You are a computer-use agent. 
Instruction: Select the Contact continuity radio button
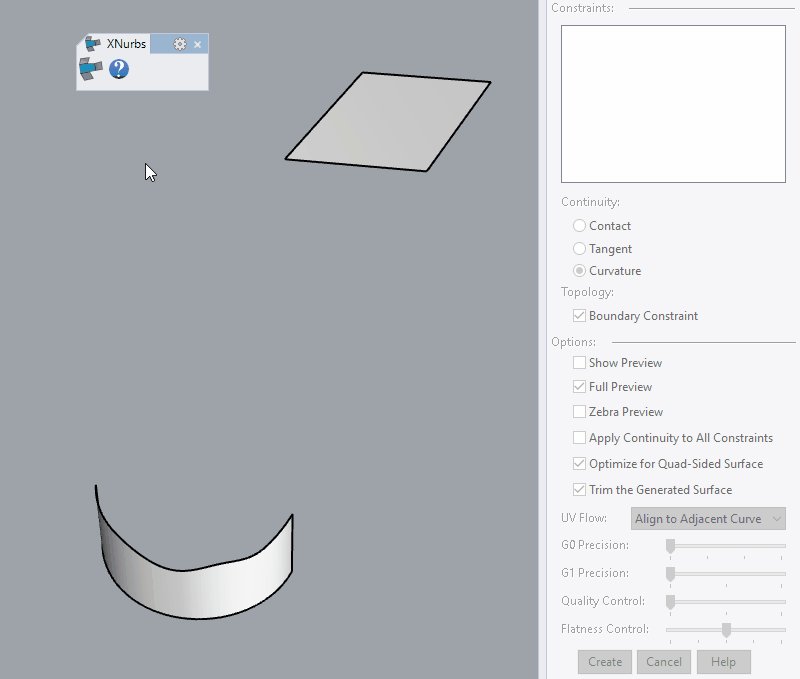pyautogui.click(x=579, y=226)
